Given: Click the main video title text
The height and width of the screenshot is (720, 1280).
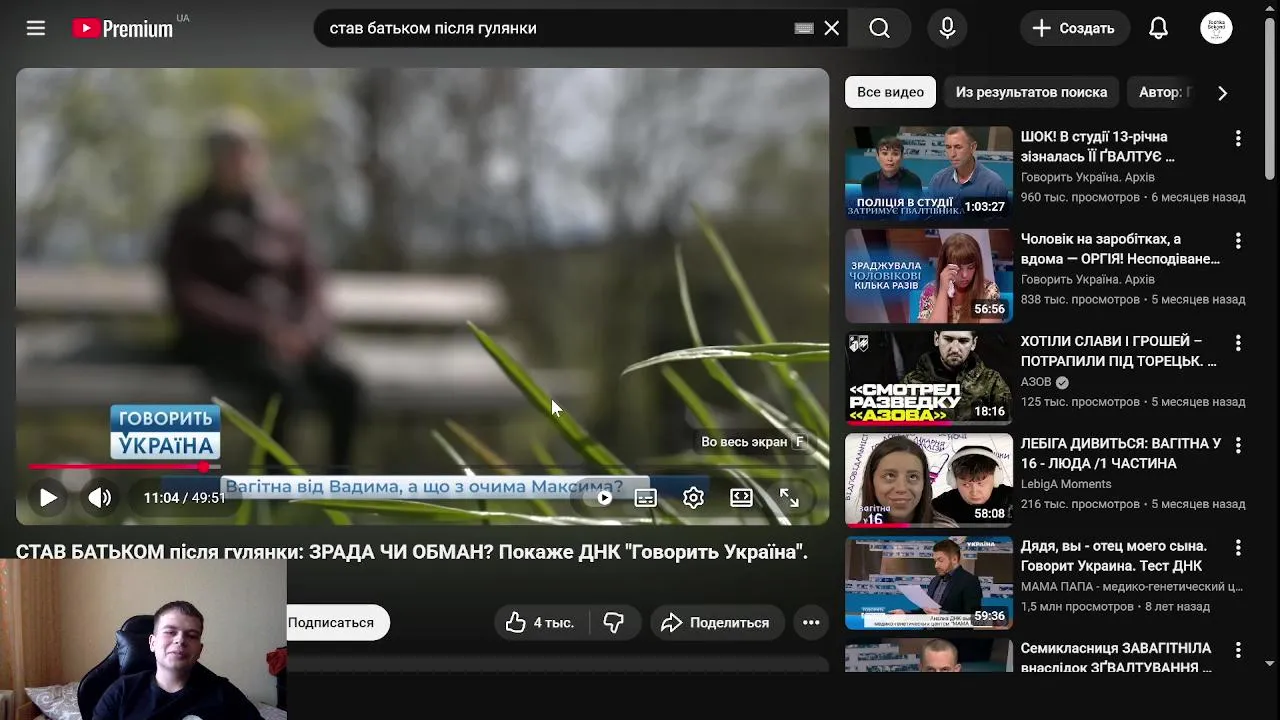Looking at the screenshot, I should (x=411, y=551).
